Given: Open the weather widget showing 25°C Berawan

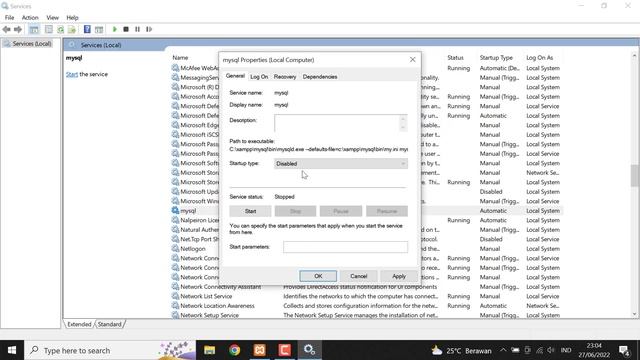Looking at the screenshot, I should pos(462,351).
